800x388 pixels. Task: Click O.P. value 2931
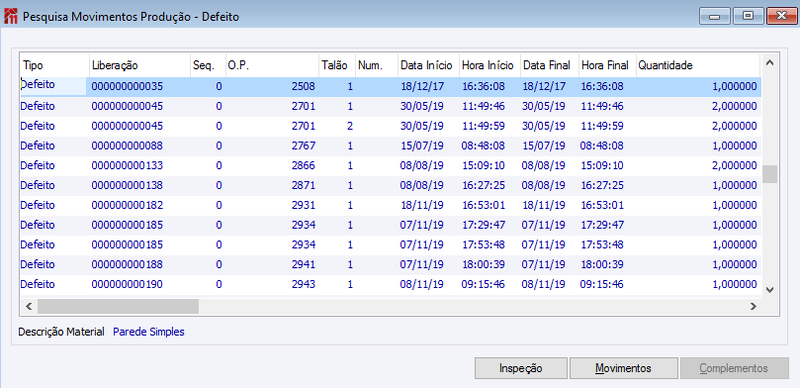[x=304, y=205]
